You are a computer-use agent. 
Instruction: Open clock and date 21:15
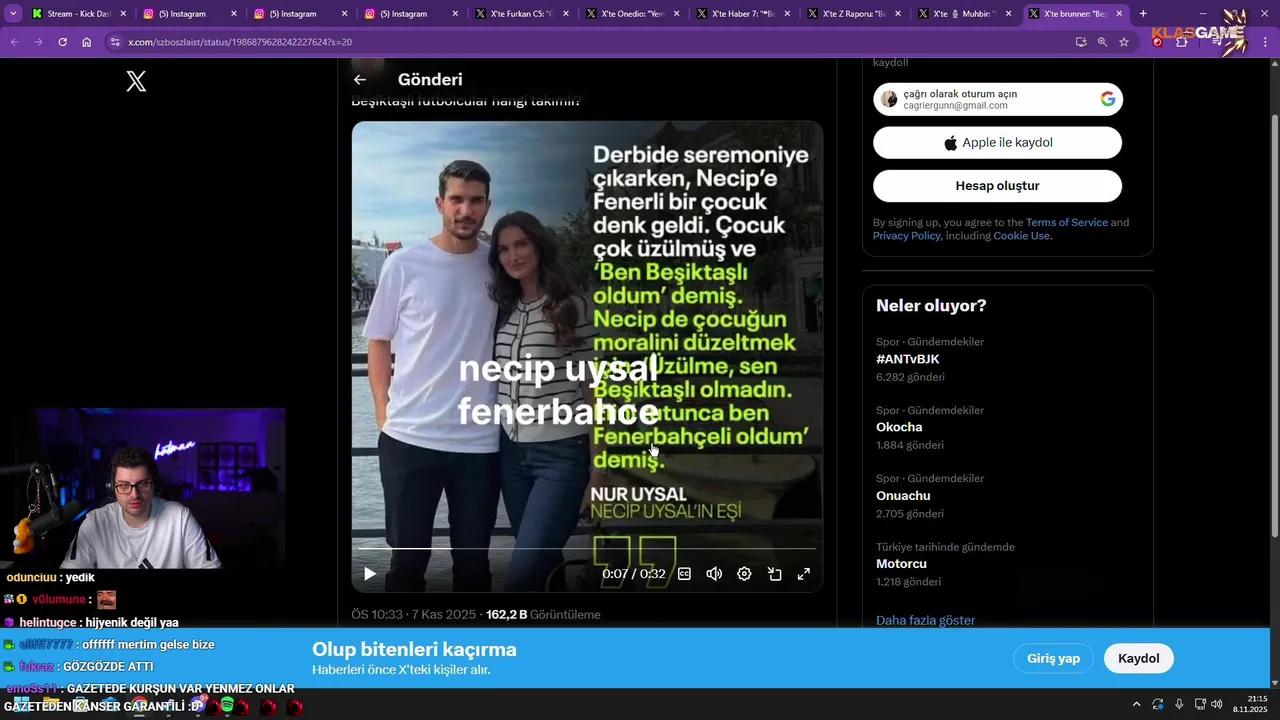1252,704
